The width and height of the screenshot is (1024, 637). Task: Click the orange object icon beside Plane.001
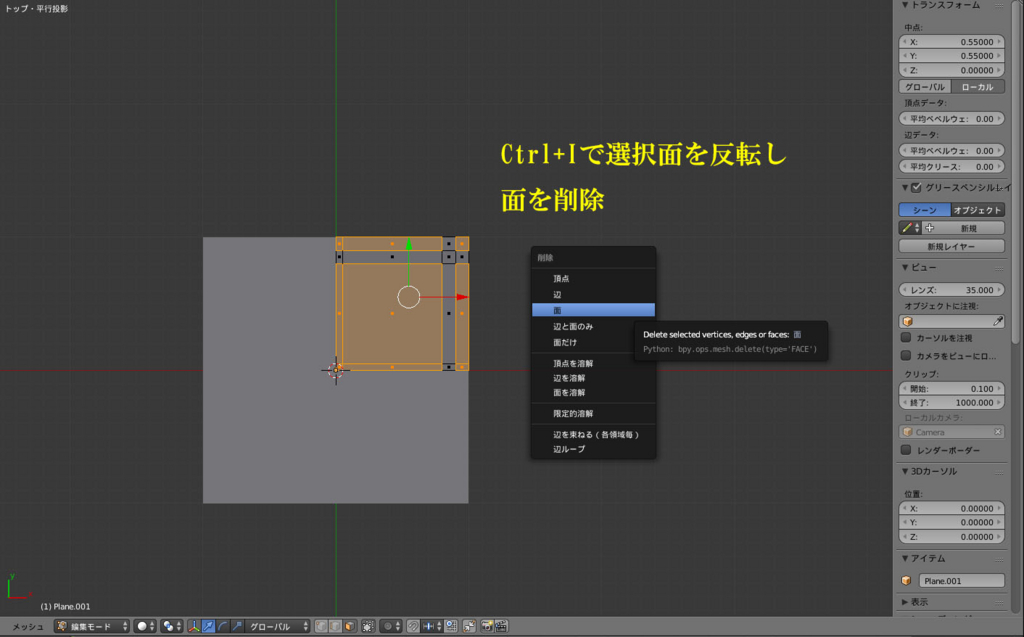tap(906, 580)
